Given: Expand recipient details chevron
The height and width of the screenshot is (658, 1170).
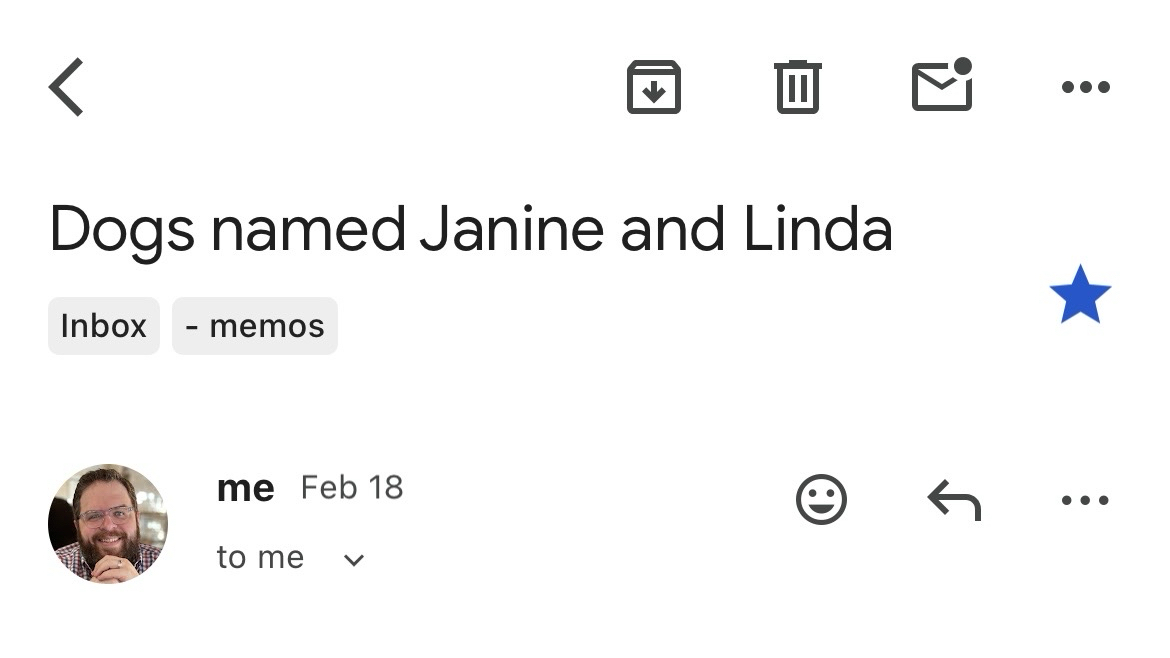Looking at the screenshot, I should (x=353, y=560).
